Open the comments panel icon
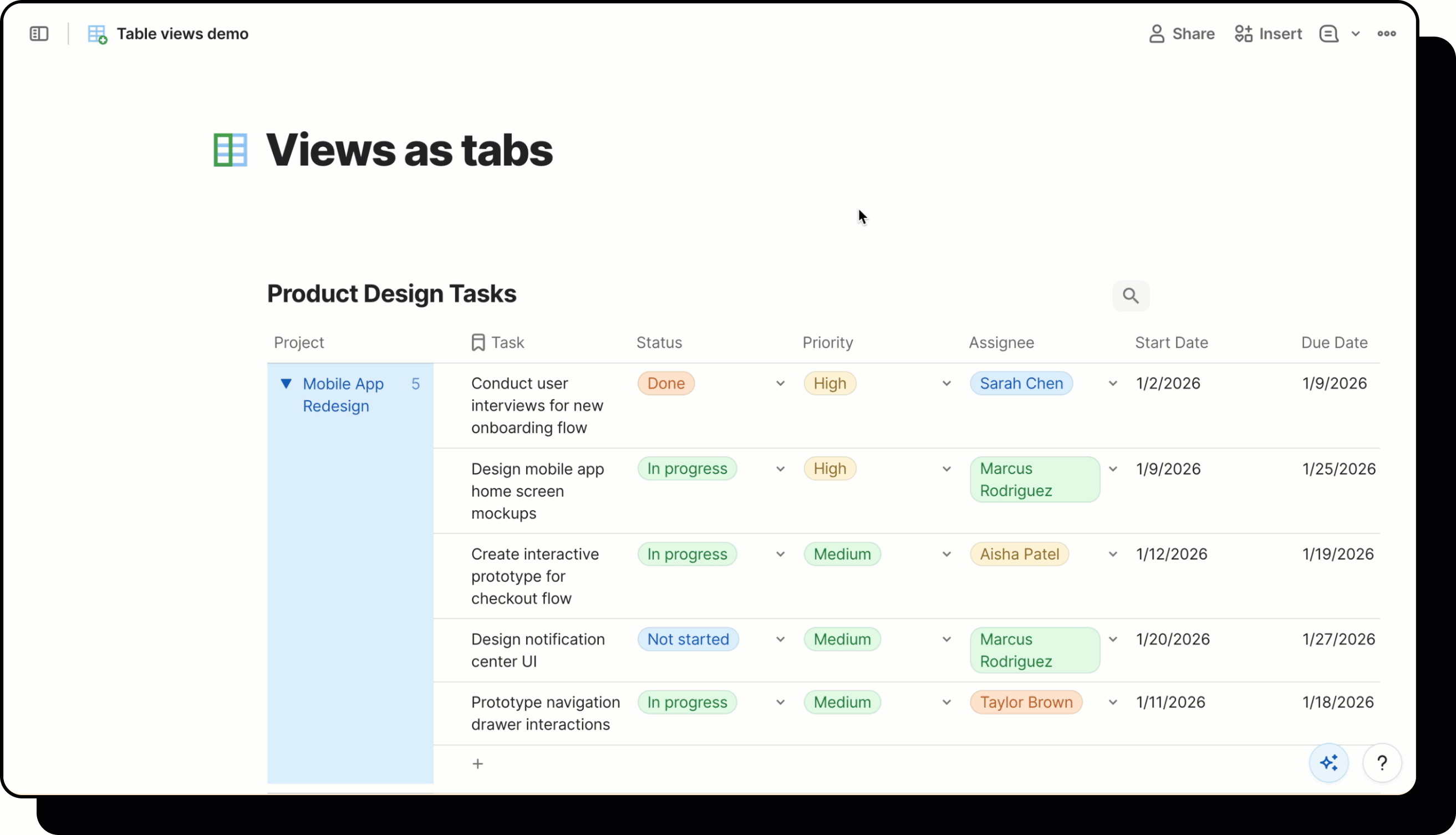This screenshot has width=1456, height=835. point(1329,33)
